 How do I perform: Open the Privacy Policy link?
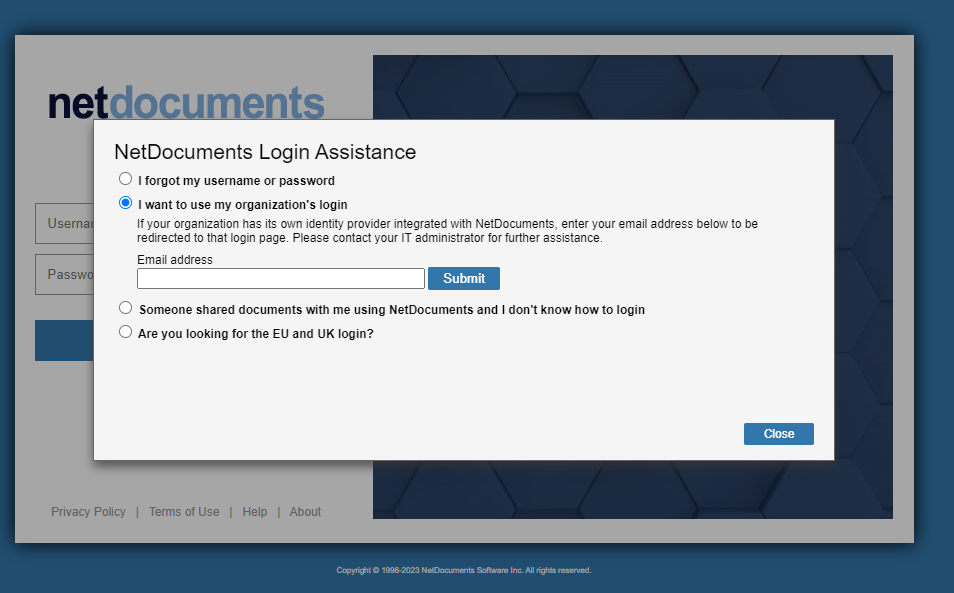(x=88, y=512)
